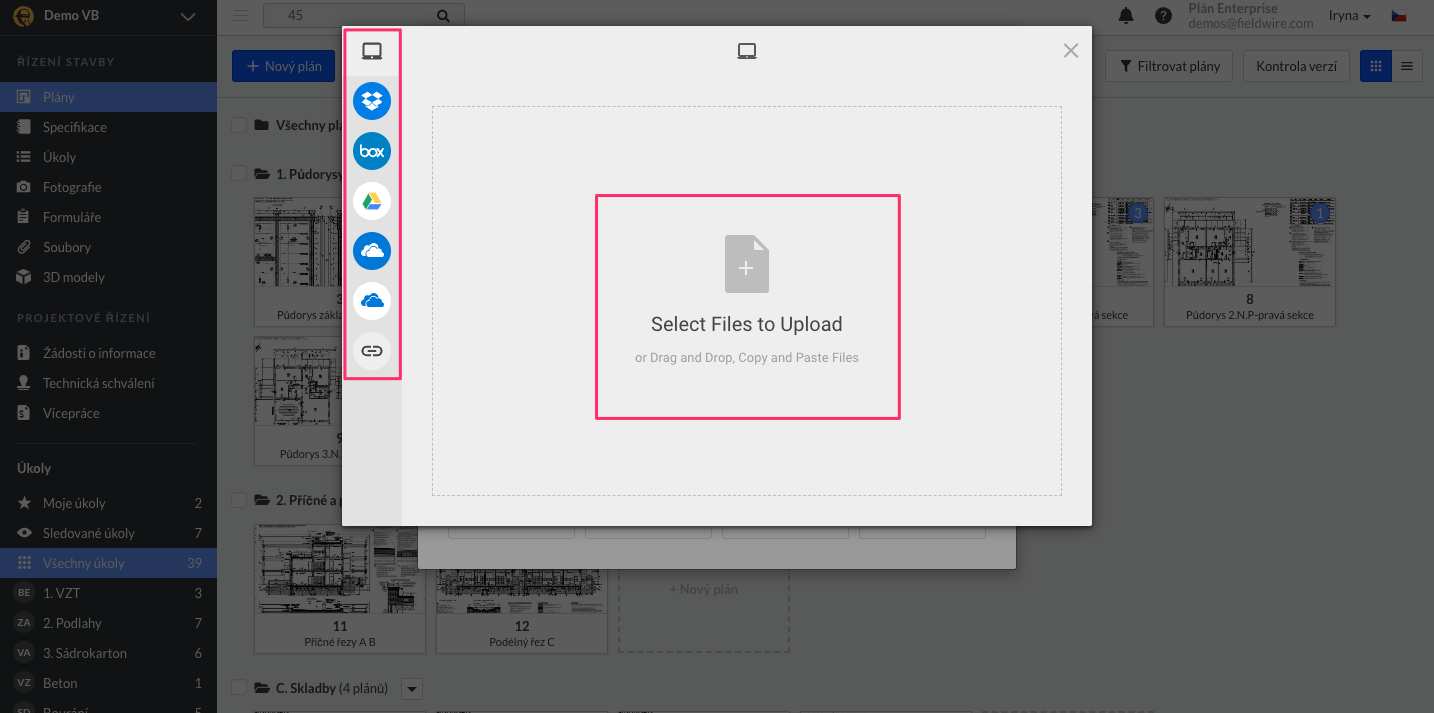
Task: Switch to list view of plans
Action: tap(1407, 67)
